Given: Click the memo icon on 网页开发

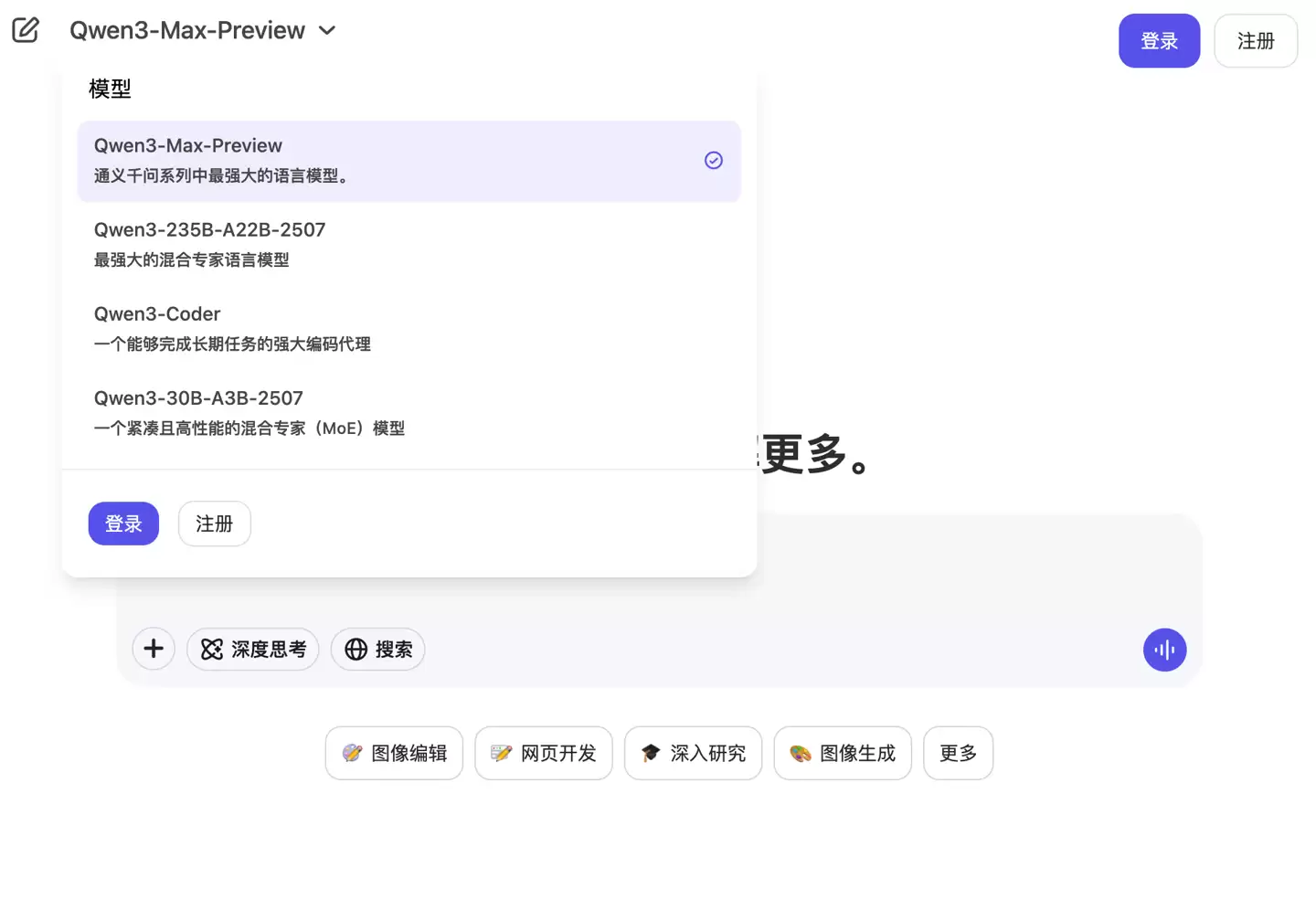Looking at the screenshot, I should pyautogui.click(x=501, y=753).
